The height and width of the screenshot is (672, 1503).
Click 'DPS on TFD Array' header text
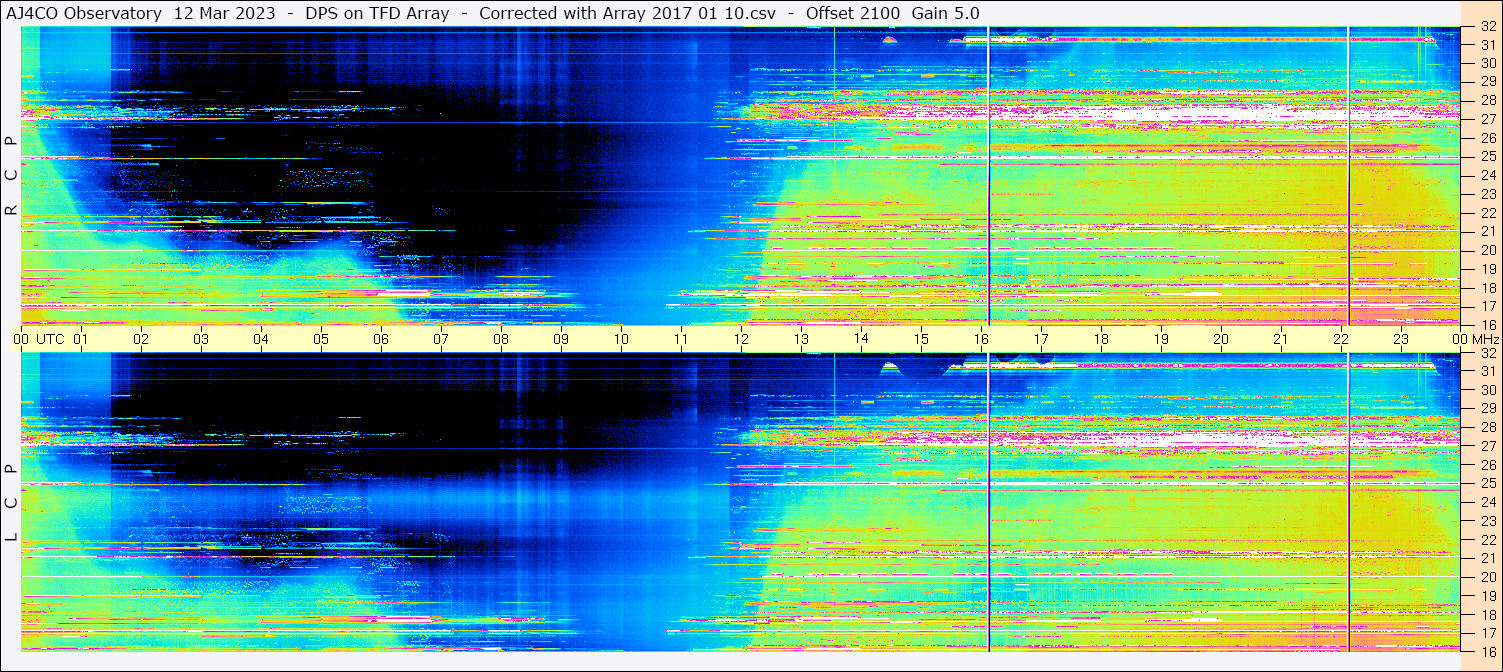point(377,13)
